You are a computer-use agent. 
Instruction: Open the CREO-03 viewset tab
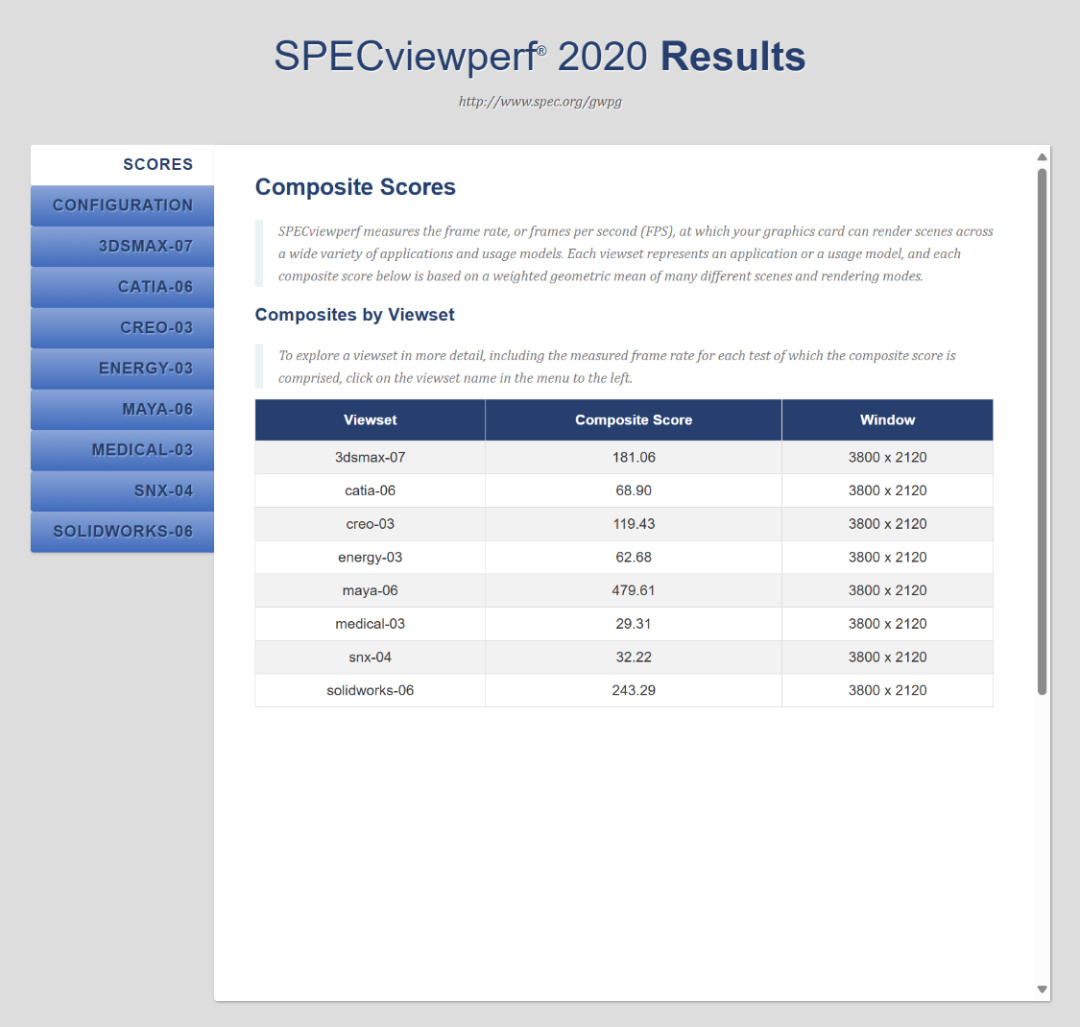click(122, 327)
